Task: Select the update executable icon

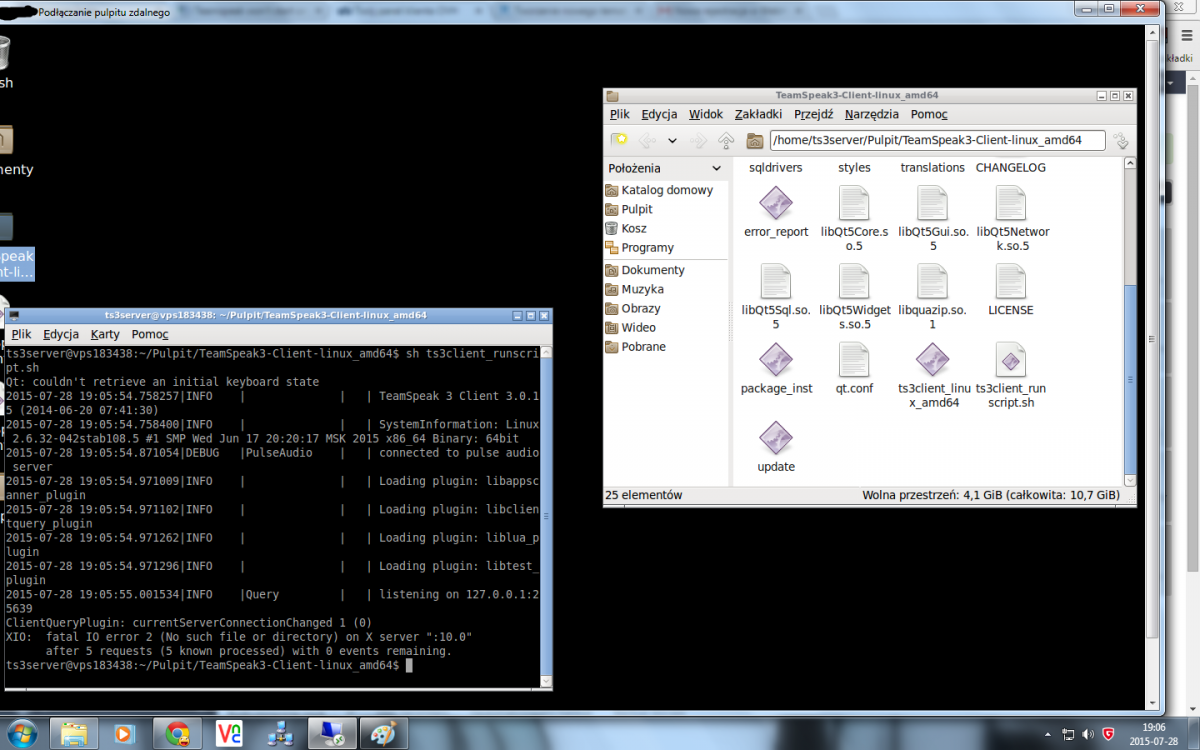Action: (776, 438)
